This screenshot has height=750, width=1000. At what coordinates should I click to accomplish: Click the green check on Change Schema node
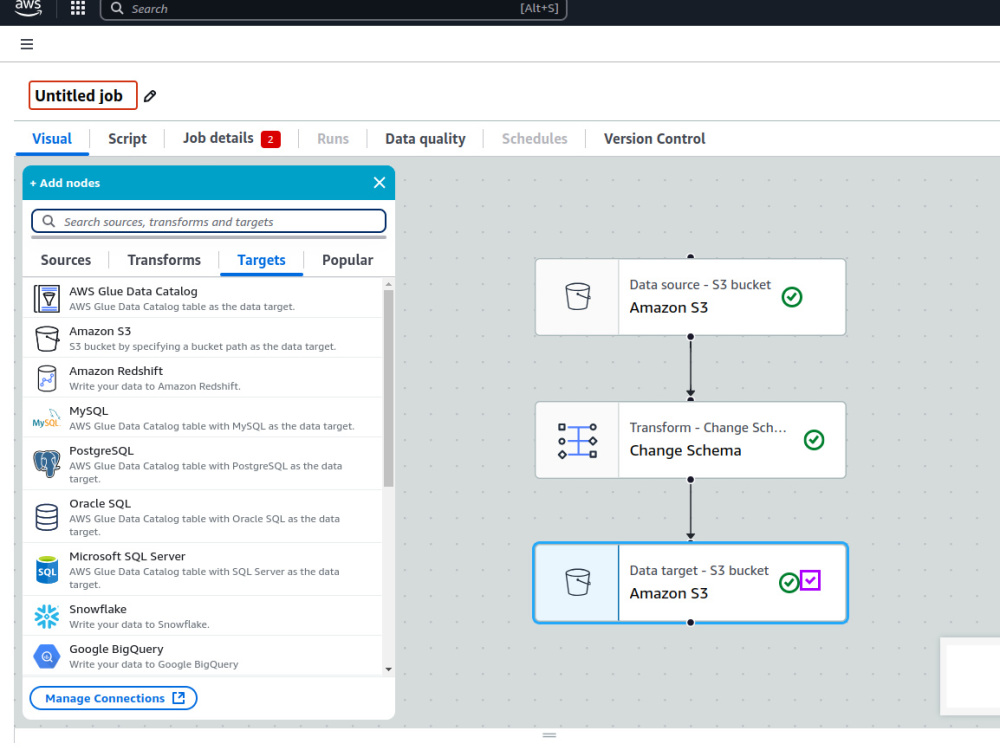tap(814, 440)
